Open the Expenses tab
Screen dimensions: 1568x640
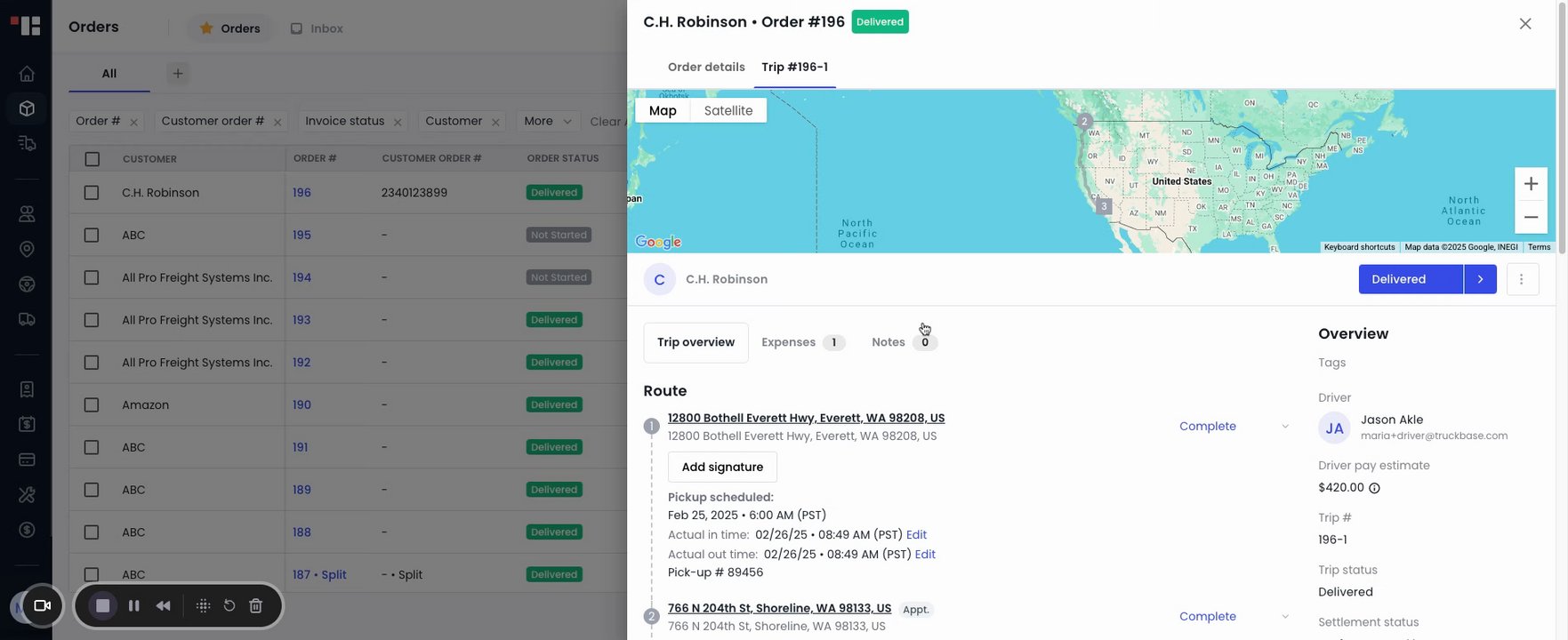pyautogui.click(x=802, y=342)
